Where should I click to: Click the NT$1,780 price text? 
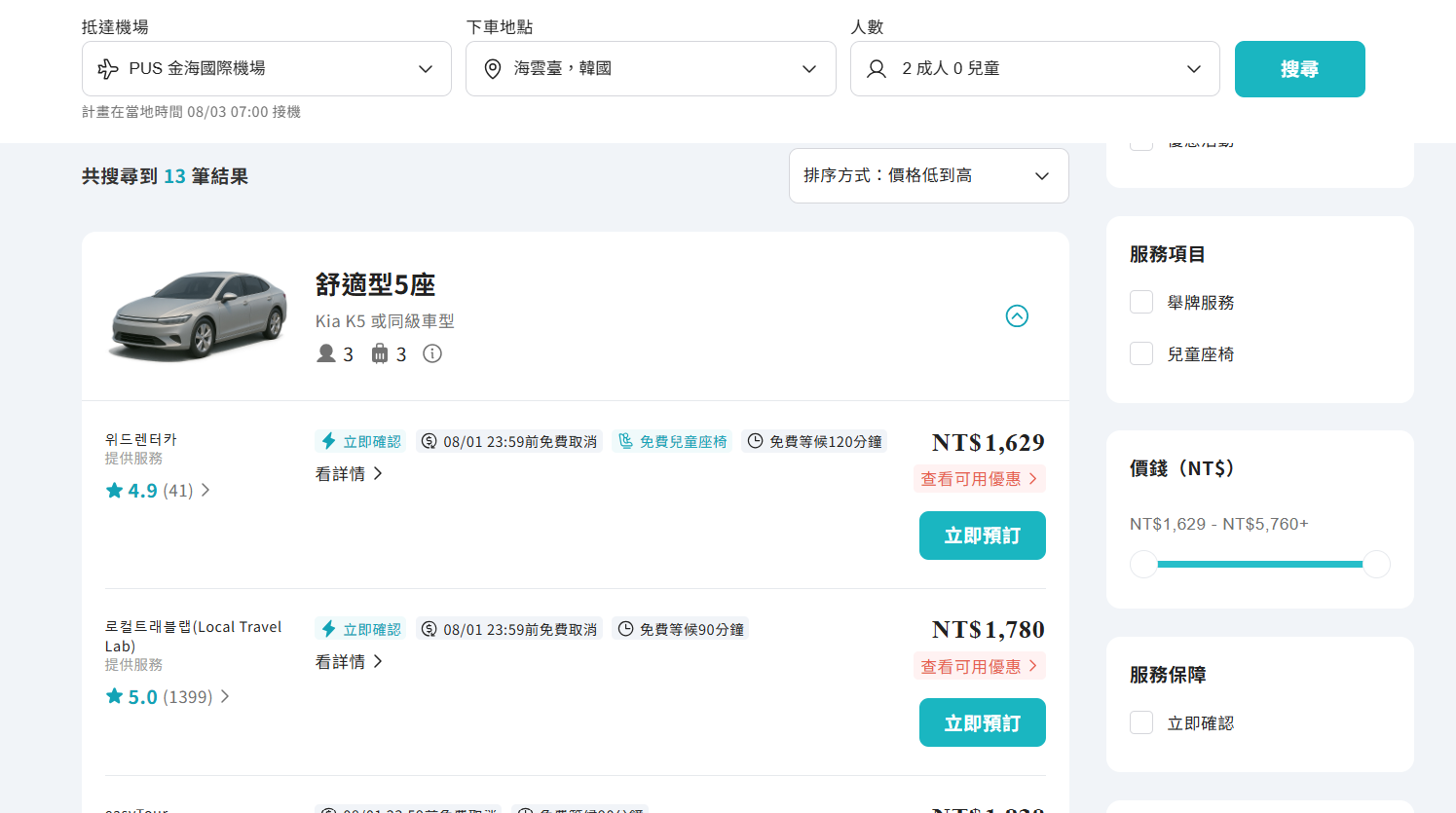(988, 630)
